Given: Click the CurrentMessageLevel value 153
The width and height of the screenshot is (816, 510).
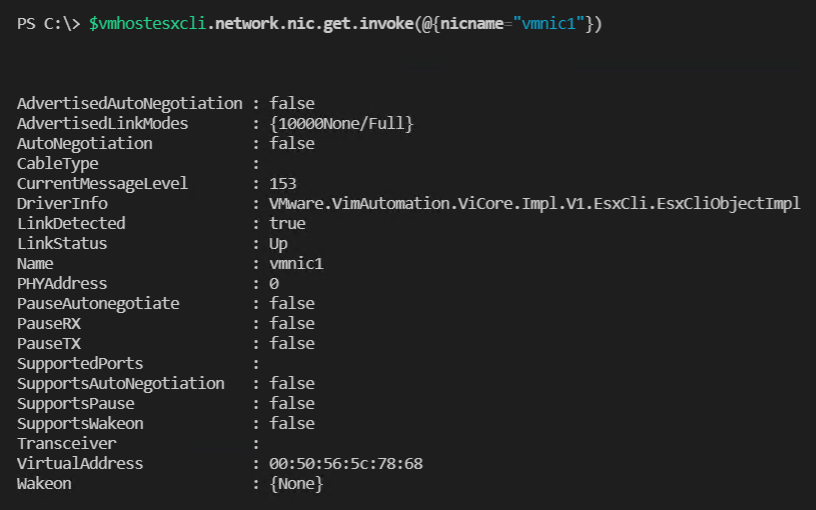Looking at the screenshot, I should (283, 183).
